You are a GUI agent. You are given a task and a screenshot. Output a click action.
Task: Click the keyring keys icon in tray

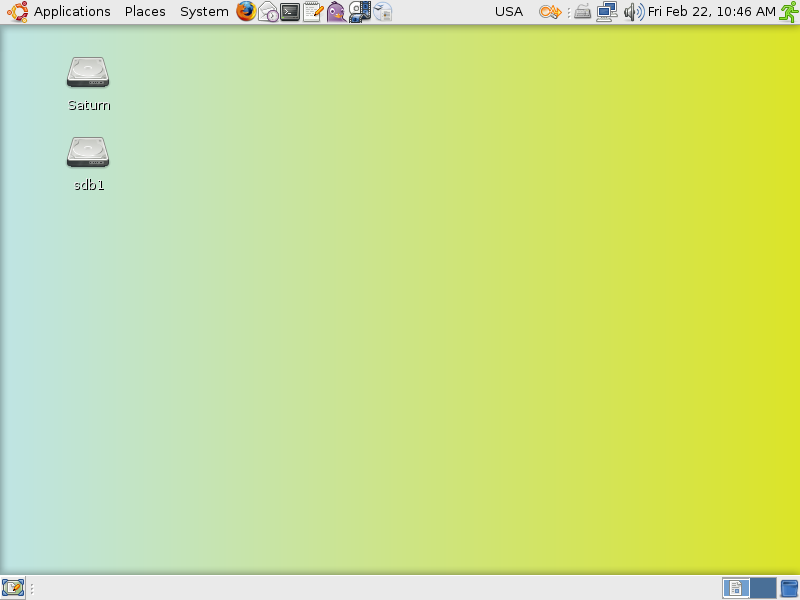click(550, 12)
